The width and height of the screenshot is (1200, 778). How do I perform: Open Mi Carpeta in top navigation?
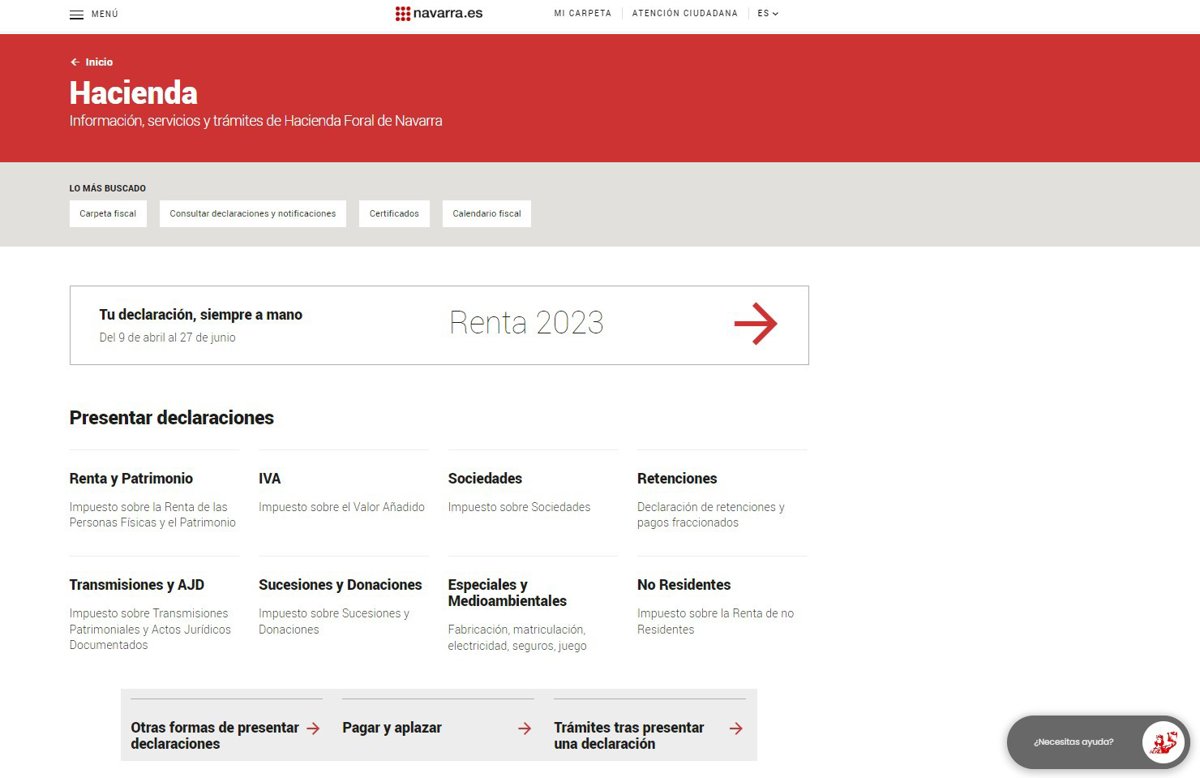tap(582, 14)
